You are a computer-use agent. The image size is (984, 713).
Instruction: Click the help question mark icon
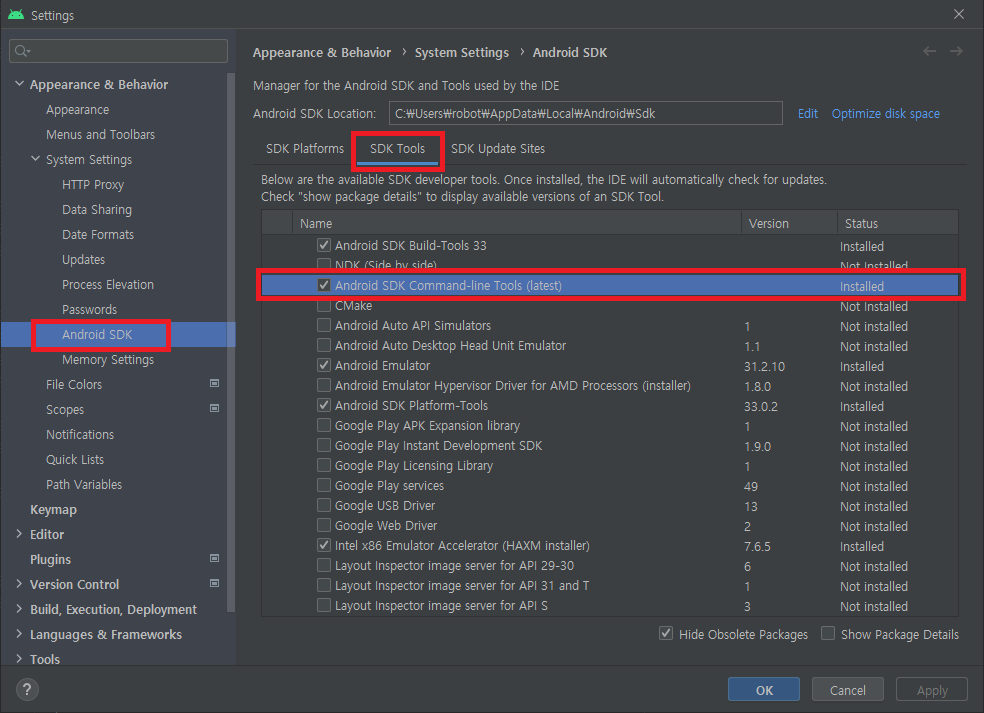(27, 690)
